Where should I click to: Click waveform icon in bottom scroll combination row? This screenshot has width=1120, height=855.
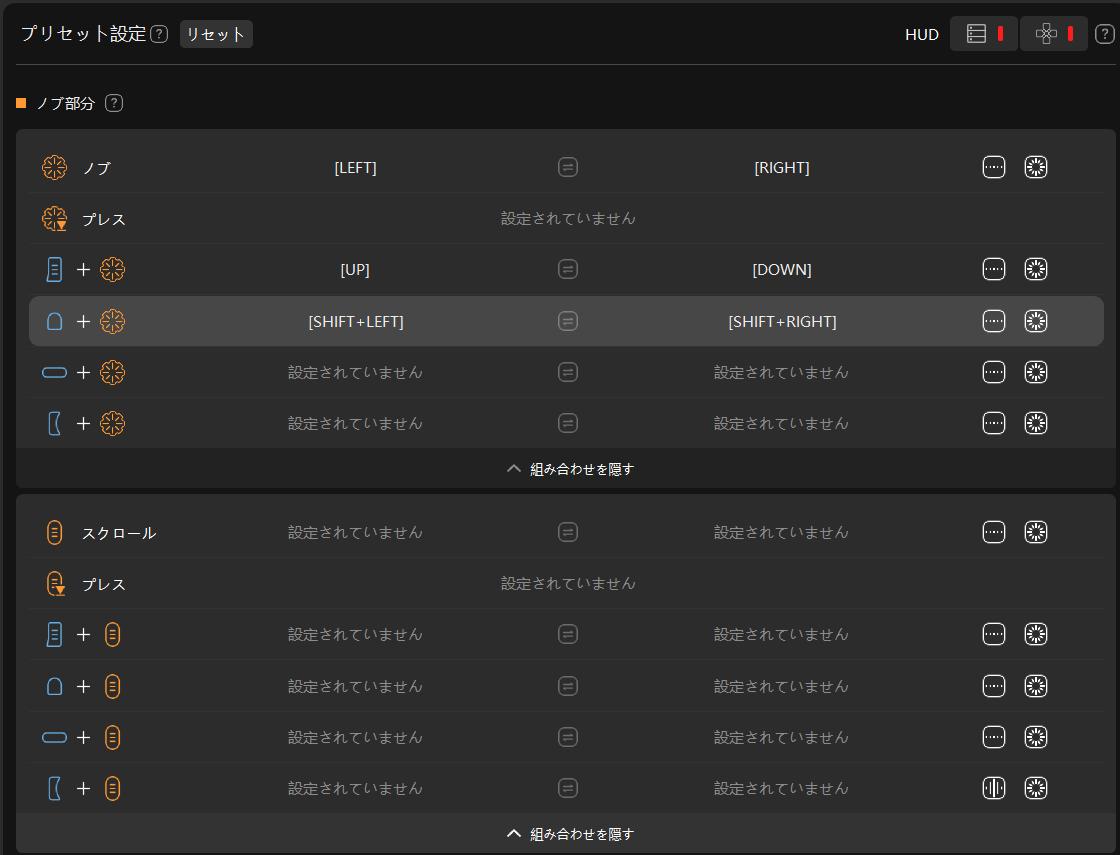click(x=993, y=788)
